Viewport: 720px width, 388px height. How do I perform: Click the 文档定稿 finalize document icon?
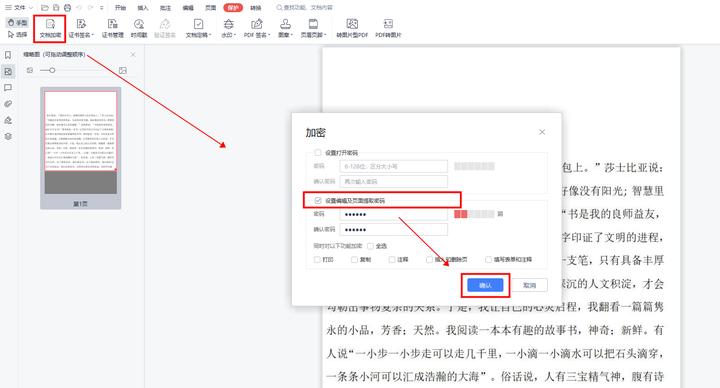(198, 24)
